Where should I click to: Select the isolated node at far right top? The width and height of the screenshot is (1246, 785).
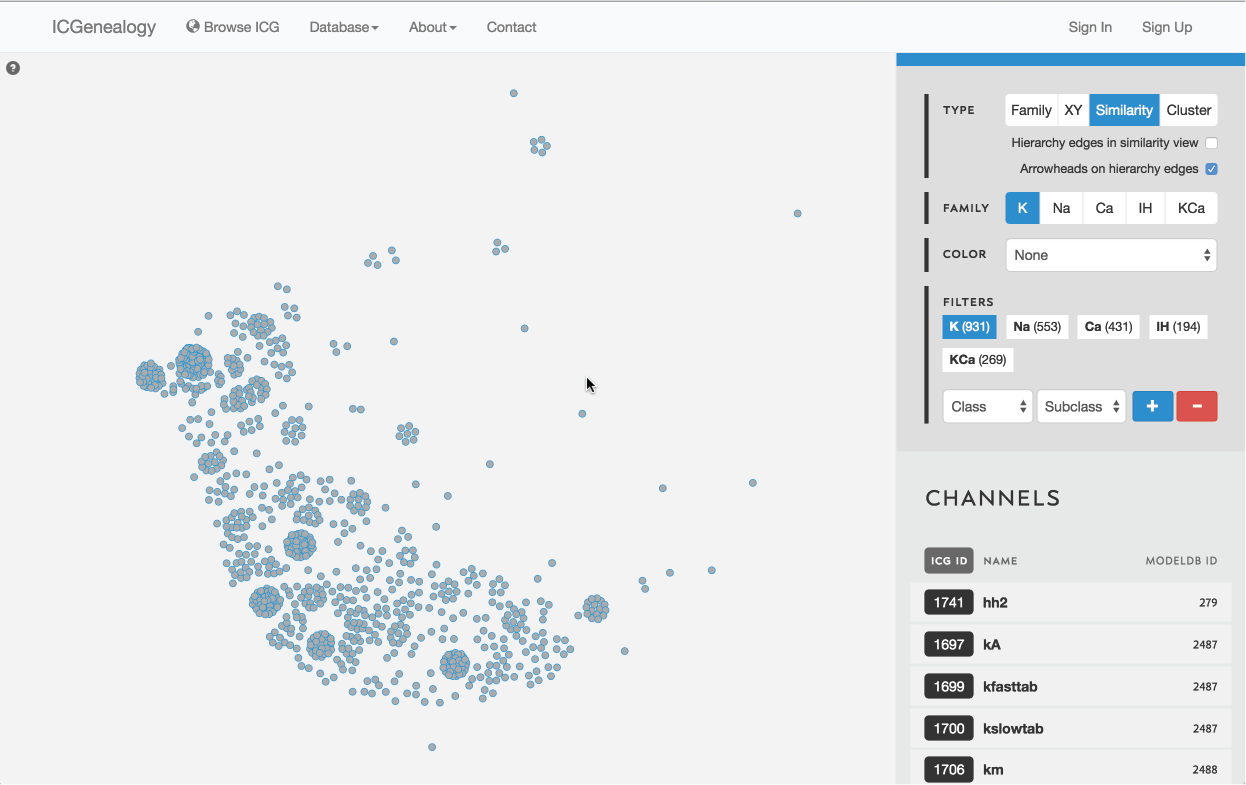[x=797, y=213]
